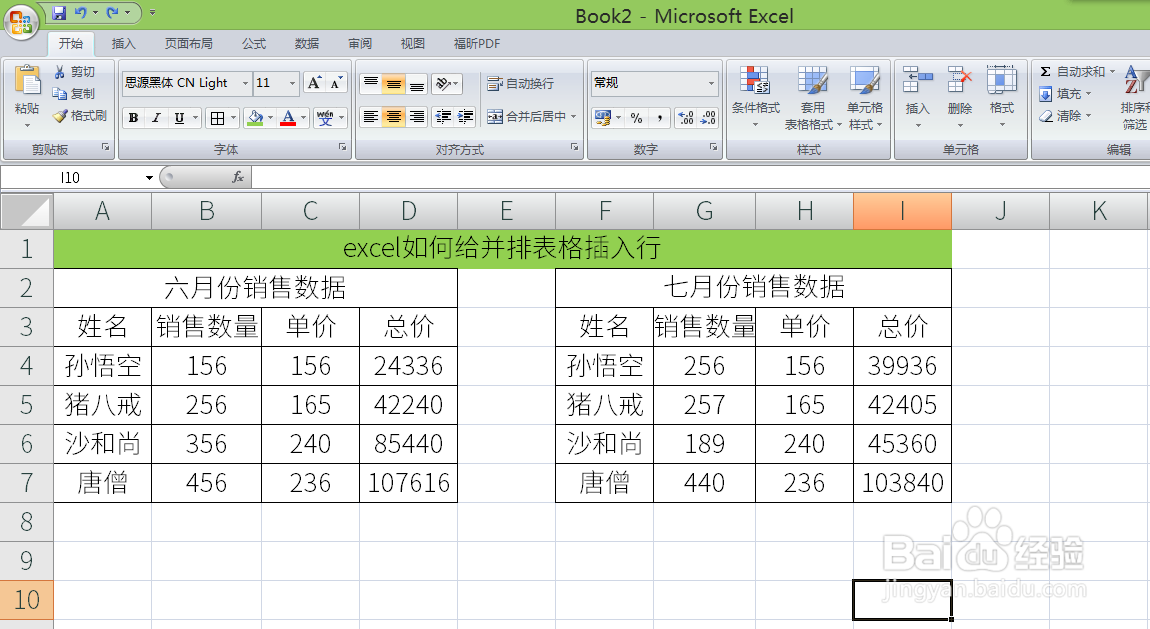Click the cell containing 孙悟空
The image size is (1150, 629).
(x=101, y=365)
